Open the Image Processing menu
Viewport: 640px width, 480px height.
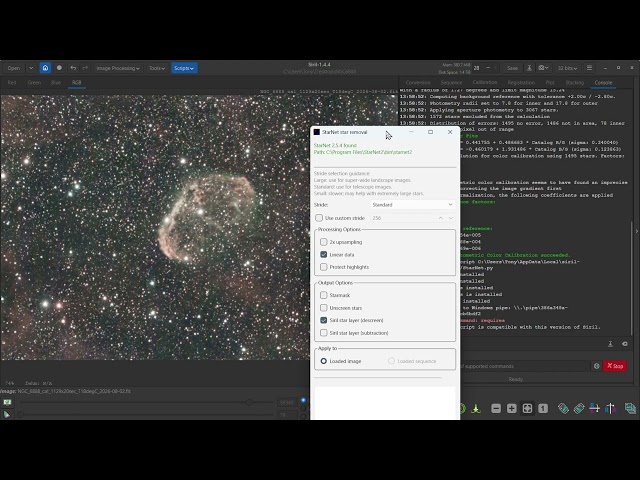click(118, 68)
